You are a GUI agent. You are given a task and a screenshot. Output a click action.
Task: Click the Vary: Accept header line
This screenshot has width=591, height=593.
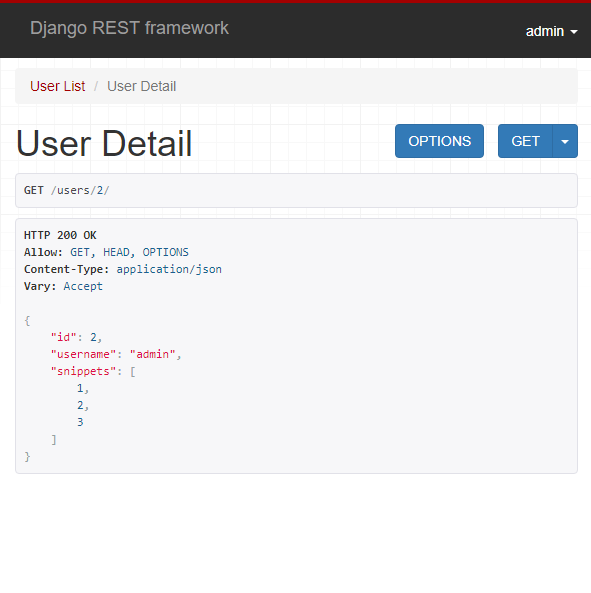click(63, 286)
